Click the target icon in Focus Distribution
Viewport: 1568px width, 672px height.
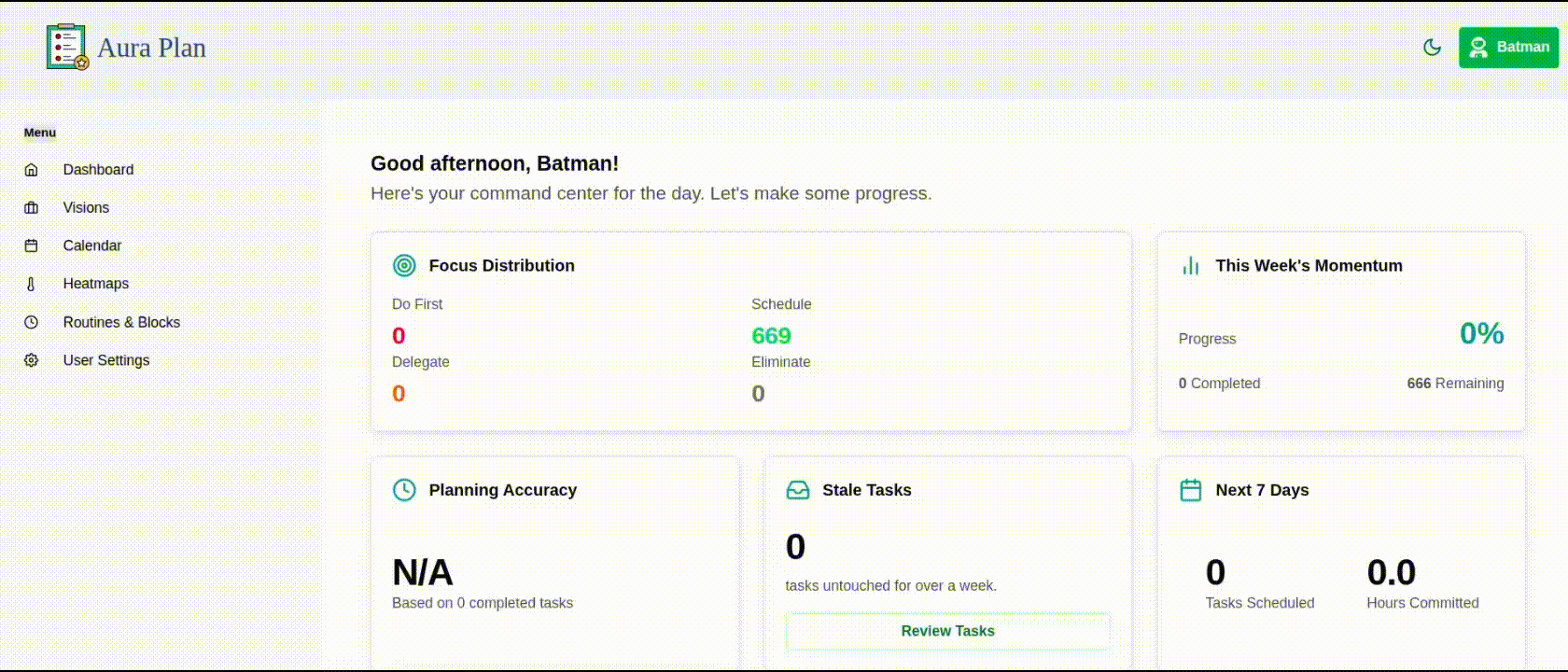click(x=404, y=266)
